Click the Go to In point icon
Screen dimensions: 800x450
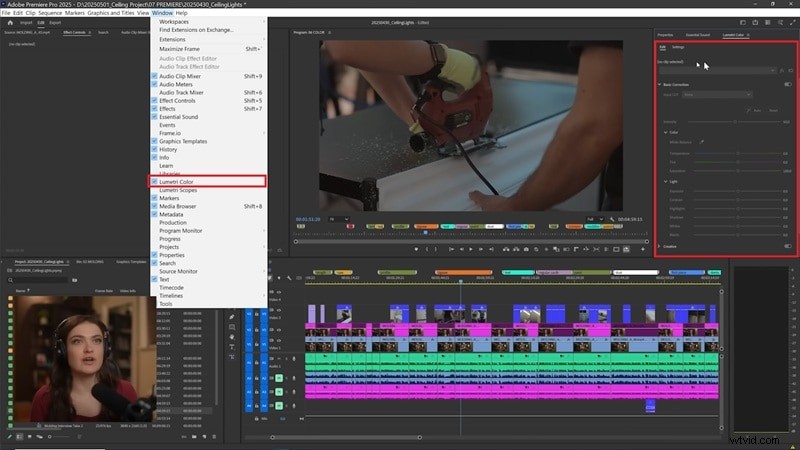click(x=451, y=249)
